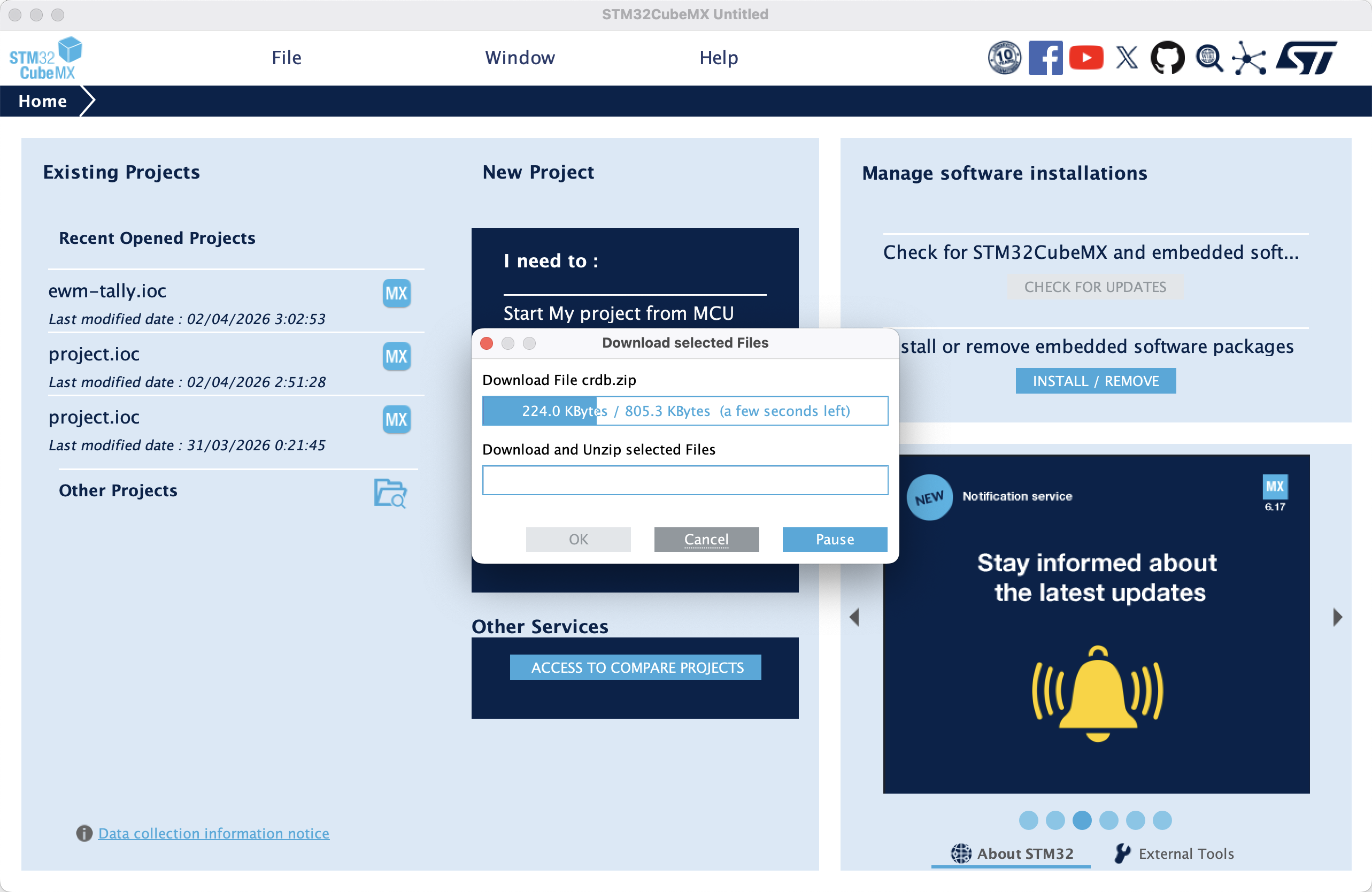Screen dimensions: 1372x892
Task: Click the YouTube icon in the header
Action: point(1085,58)
